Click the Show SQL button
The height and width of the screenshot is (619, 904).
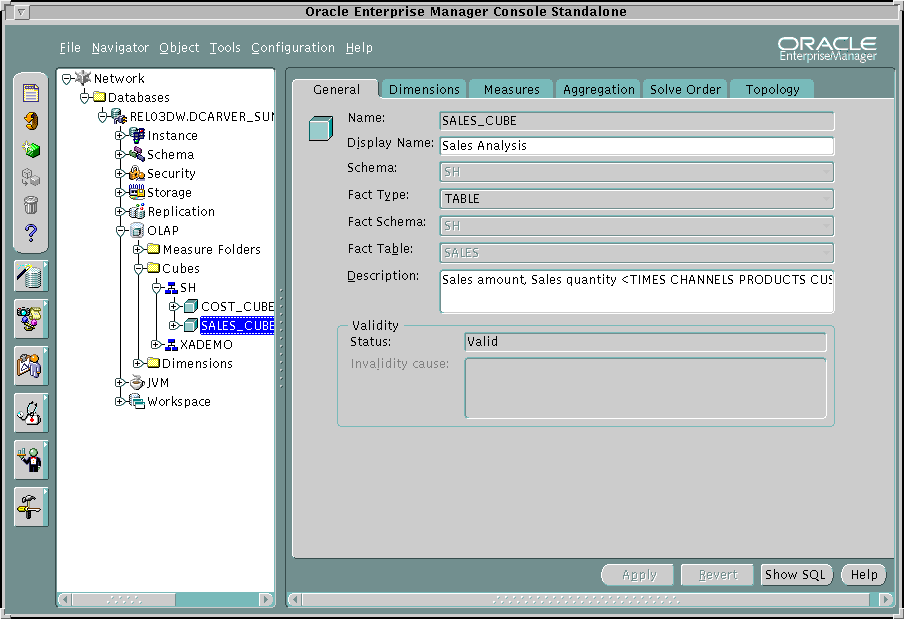795,575
